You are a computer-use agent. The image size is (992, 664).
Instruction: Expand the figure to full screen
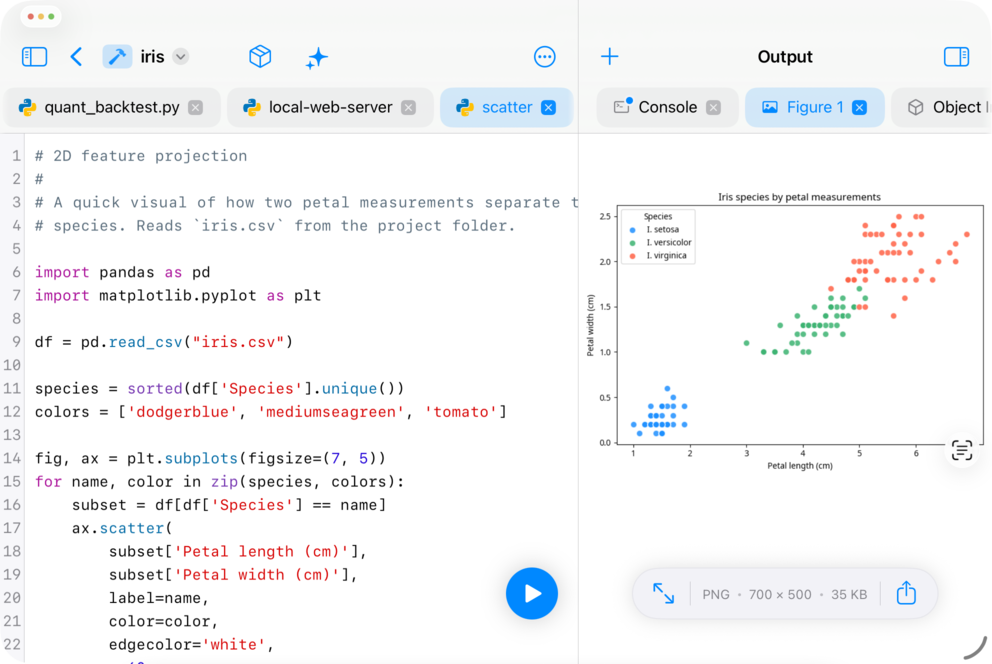663,594
